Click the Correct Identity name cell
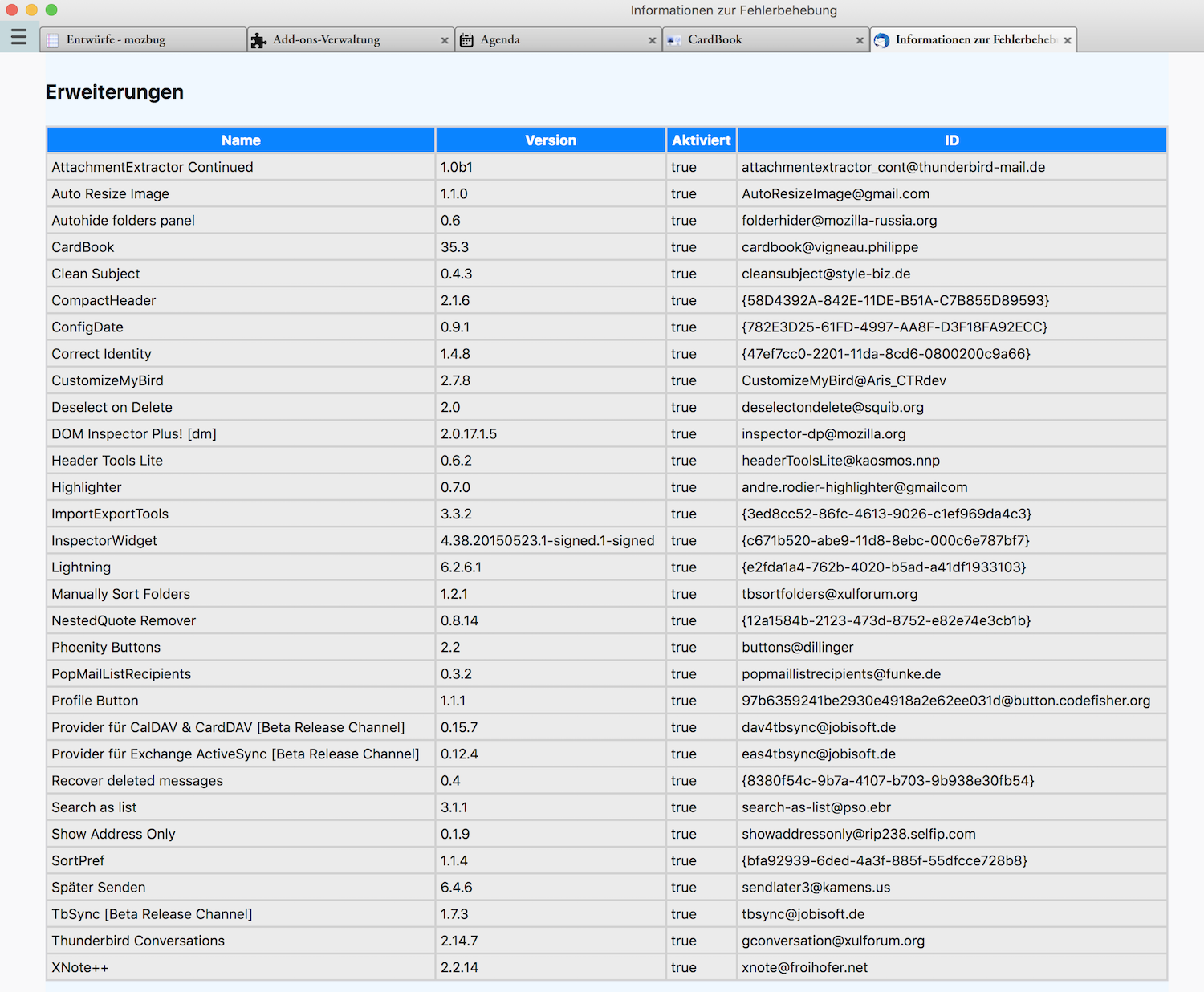 pos(241,354)
